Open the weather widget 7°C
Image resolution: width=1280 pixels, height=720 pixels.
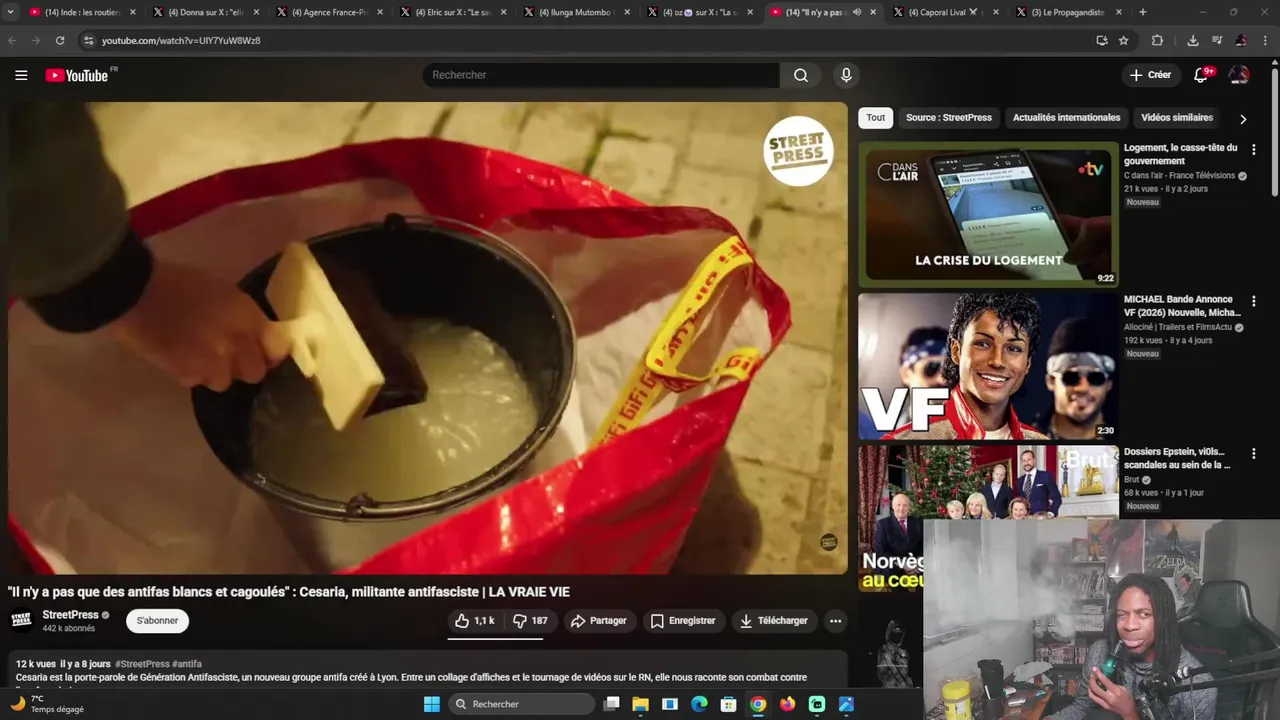(x=47, y=704)
